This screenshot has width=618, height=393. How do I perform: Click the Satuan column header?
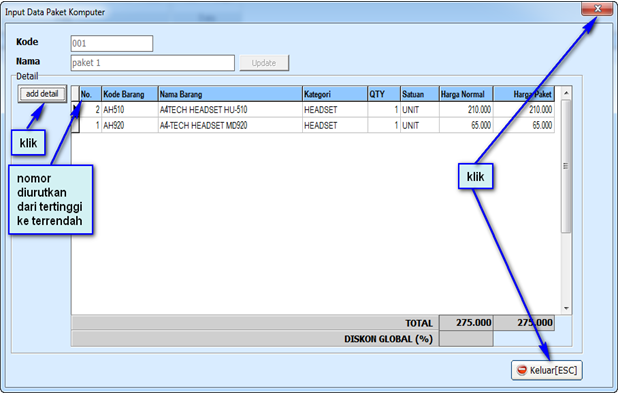(x=420, y=94)
